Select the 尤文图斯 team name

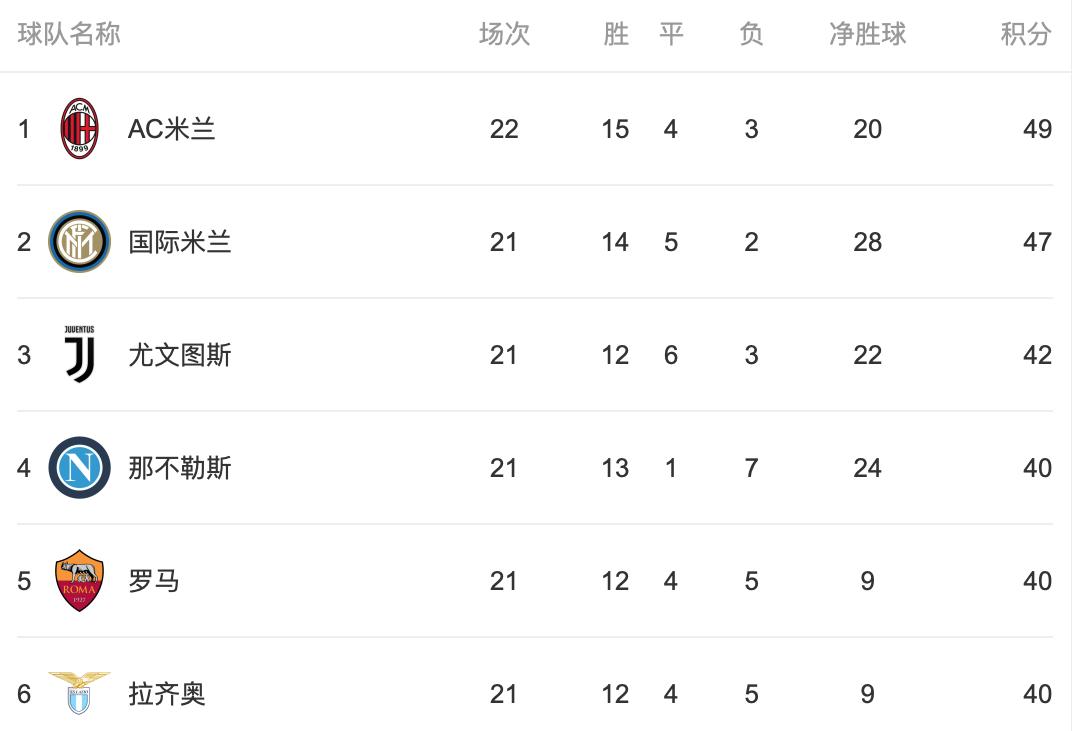(180, 355)
